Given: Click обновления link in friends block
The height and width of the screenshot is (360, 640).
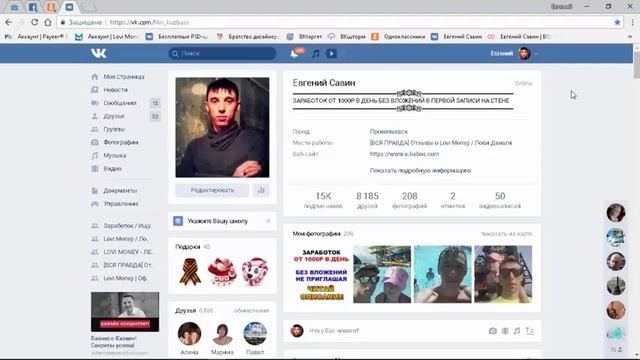Looking at the screenshot, I should [x=252, y=311].
